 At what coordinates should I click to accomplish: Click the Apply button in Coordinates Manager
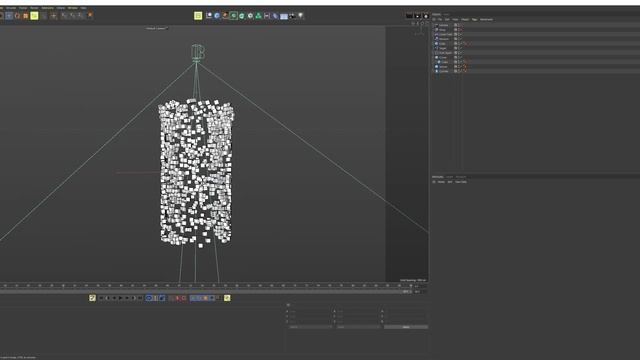[406, 327]
